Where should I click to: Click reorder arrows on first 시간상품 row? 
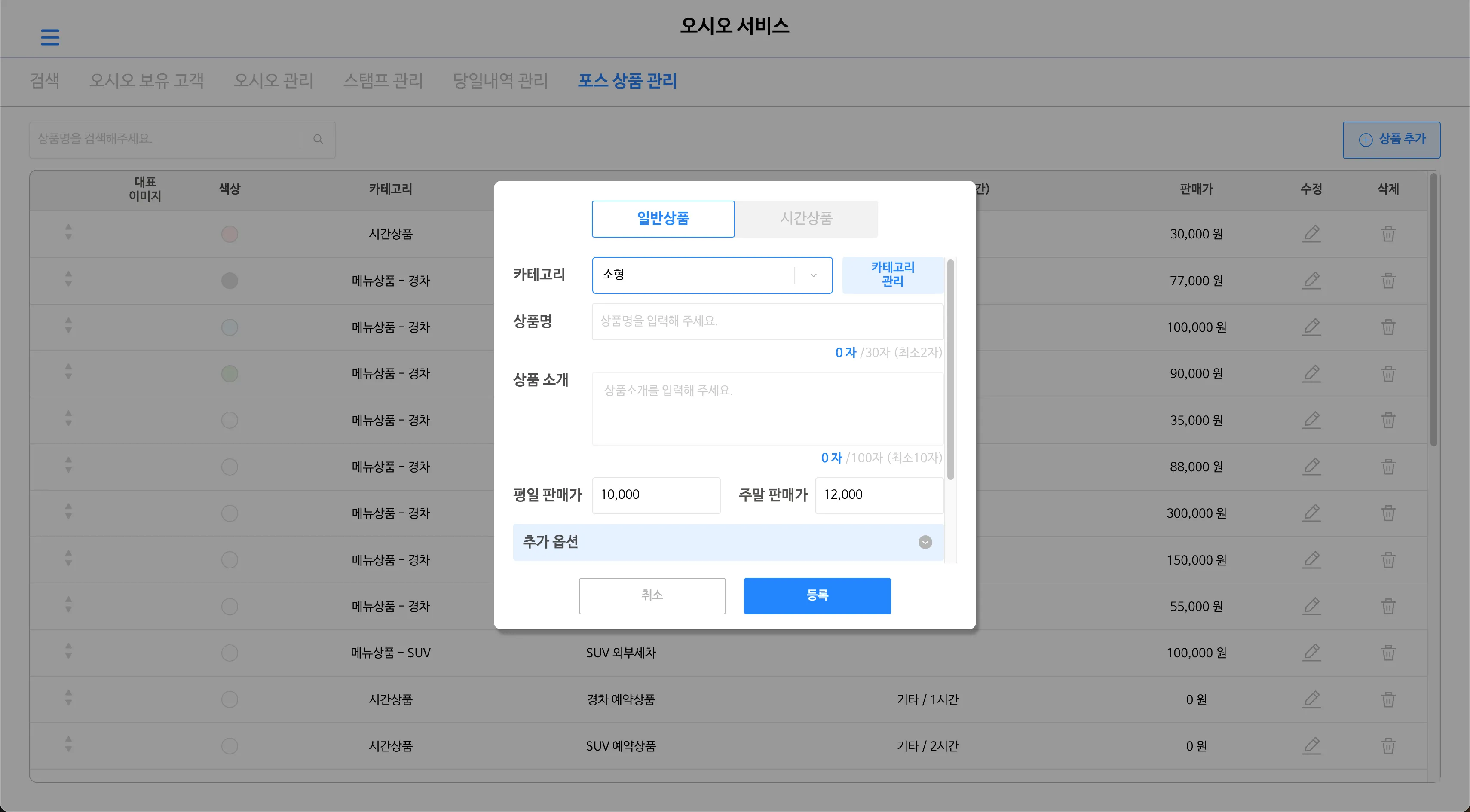point(68,232)
